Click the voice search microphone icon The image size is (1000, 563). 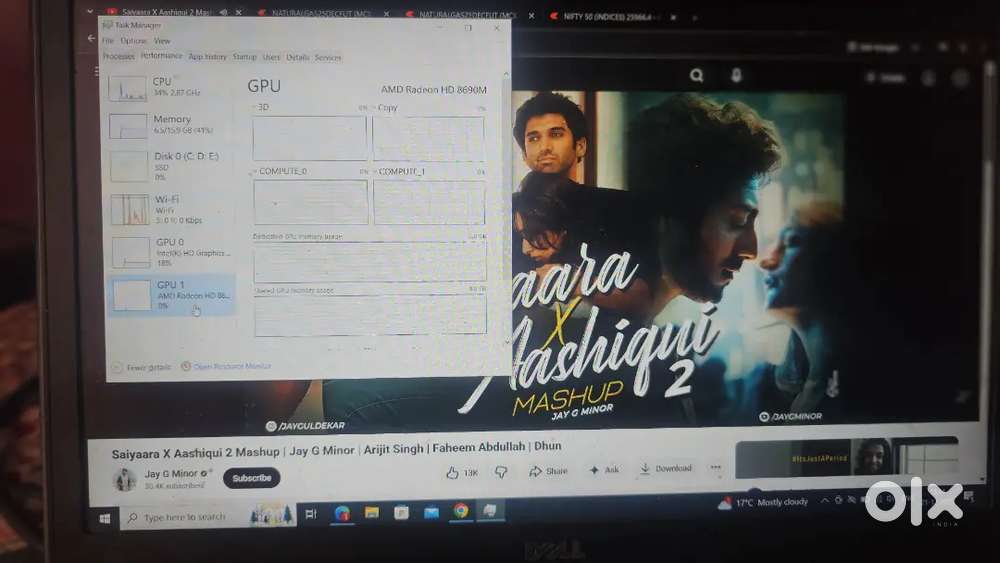click(736, 75)
